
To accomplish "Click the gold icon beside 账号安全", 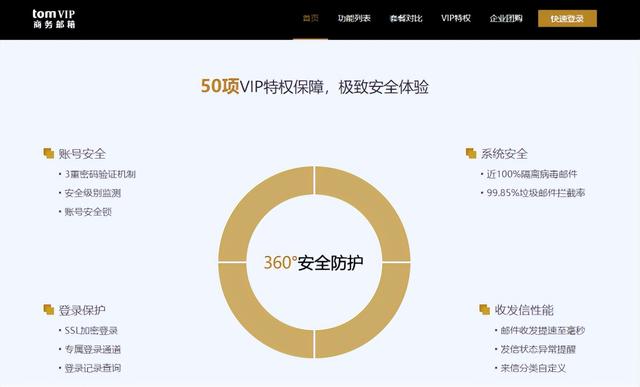I will point(49,153).
